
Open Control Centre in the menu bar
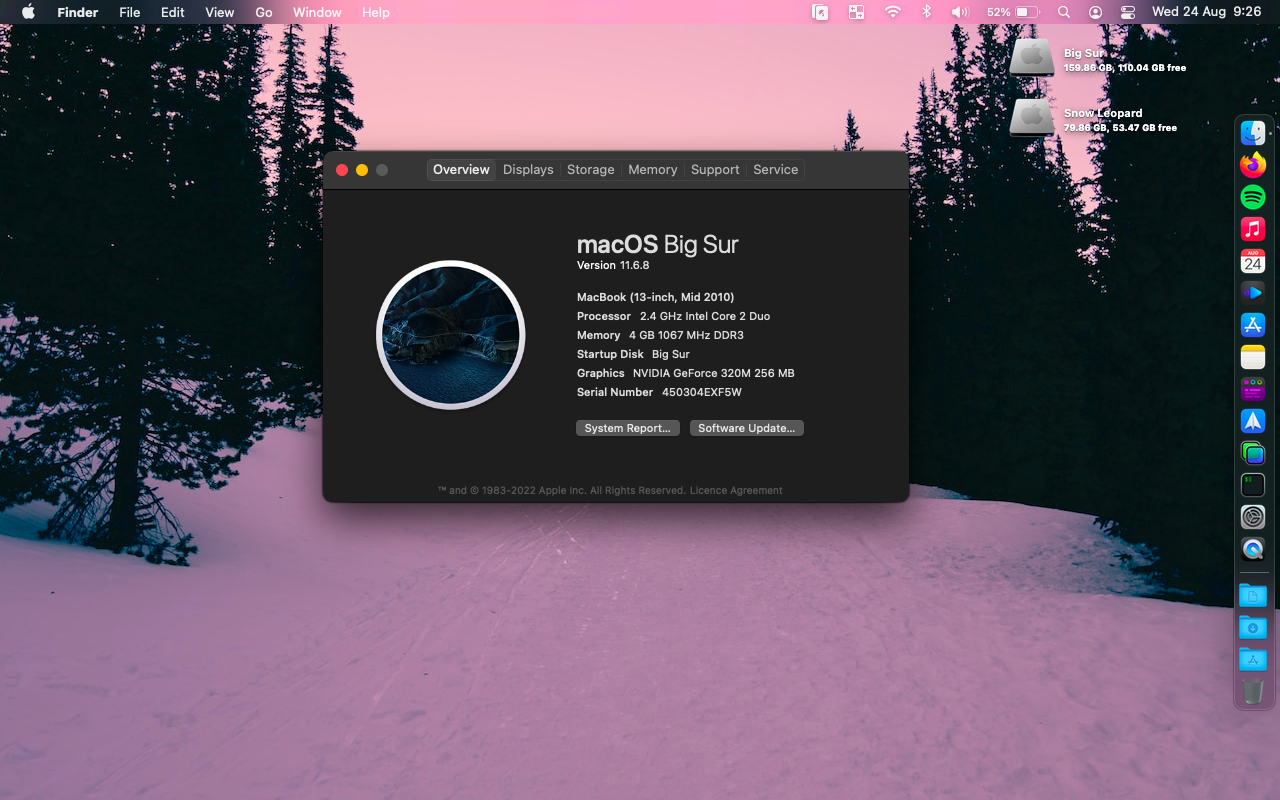coord(1128,12)
